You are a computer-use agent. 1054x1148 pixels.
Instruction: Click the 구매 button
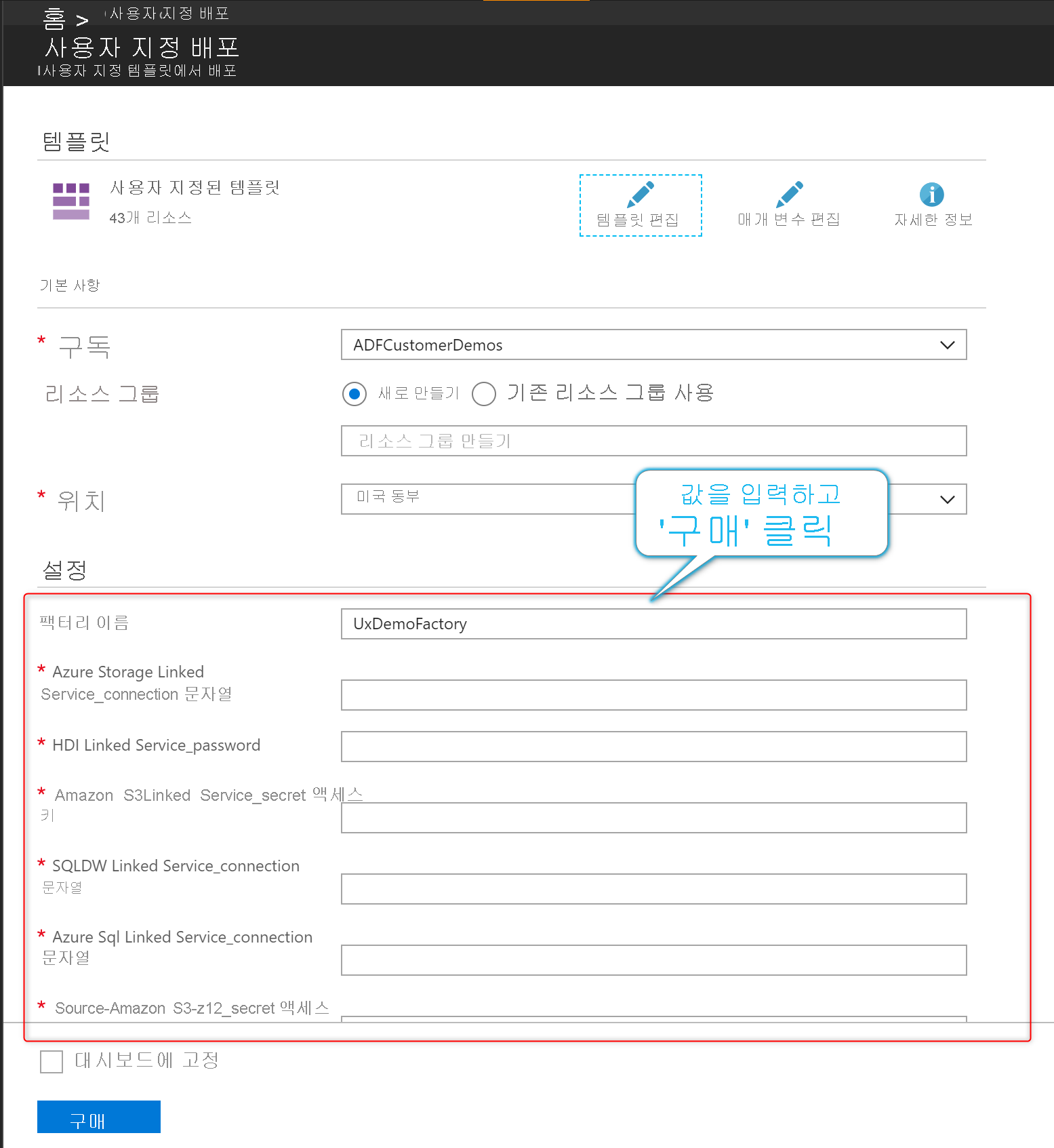coord(99,1117)
